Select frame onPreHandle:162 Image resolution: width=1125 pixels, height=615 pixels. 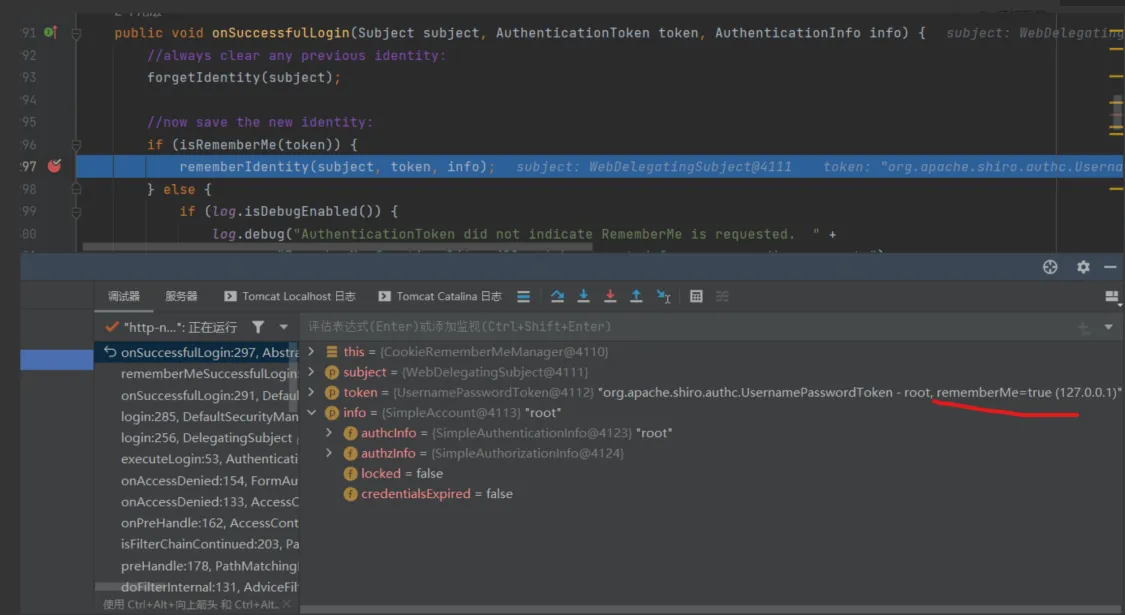tap(197, 522)
